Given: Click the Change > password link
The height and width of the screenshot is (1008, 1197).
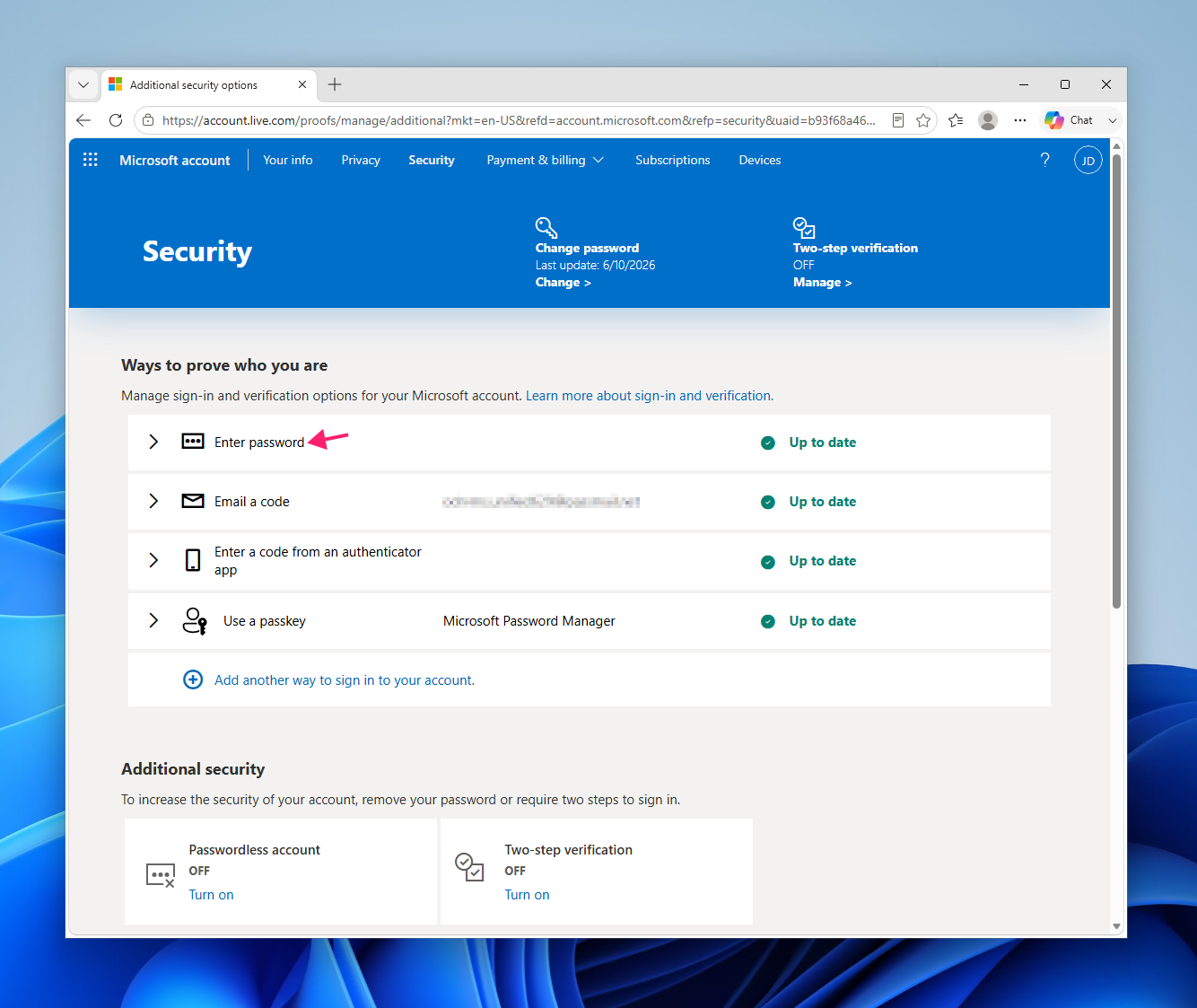Looking at the screenshot, I should point(564,282).
